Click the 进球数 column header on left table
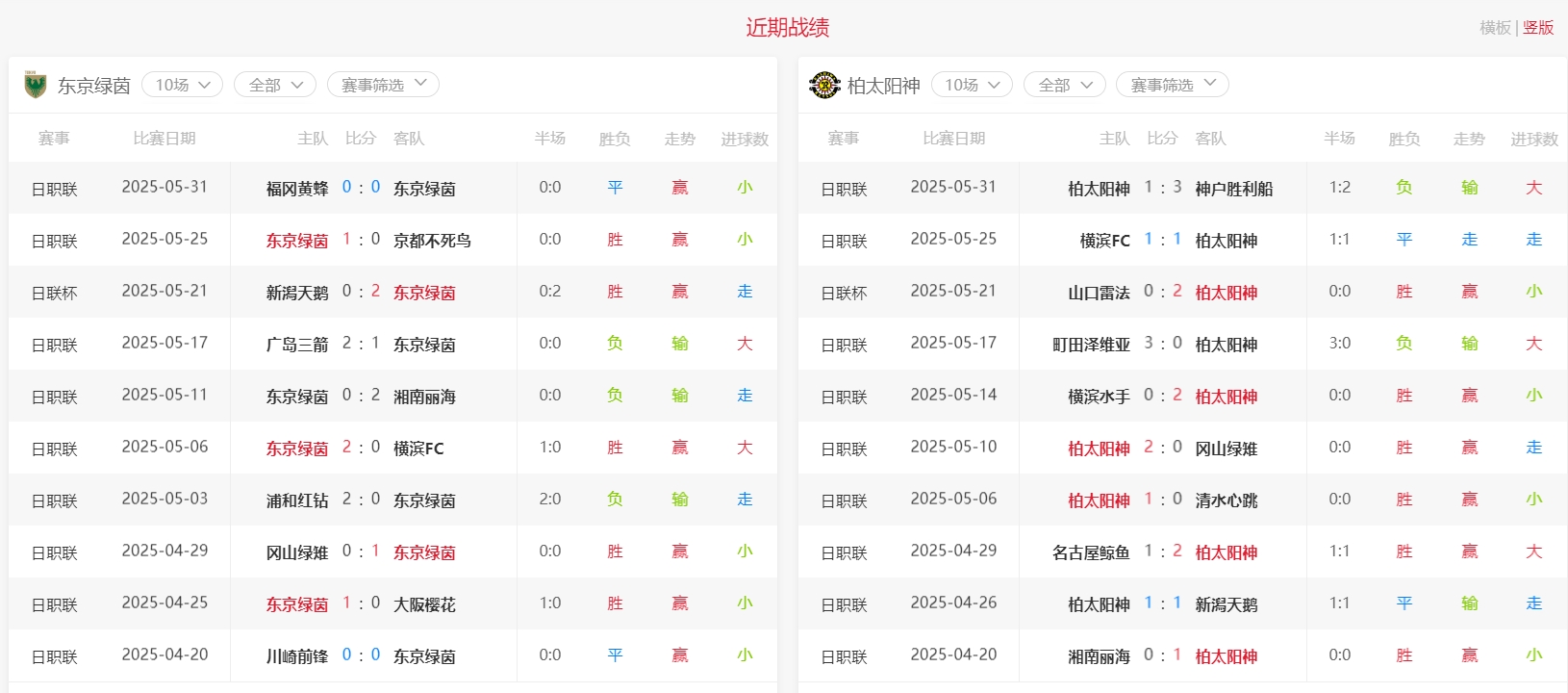Viewport: 1568px width, 693px height. tap(745, 139)
